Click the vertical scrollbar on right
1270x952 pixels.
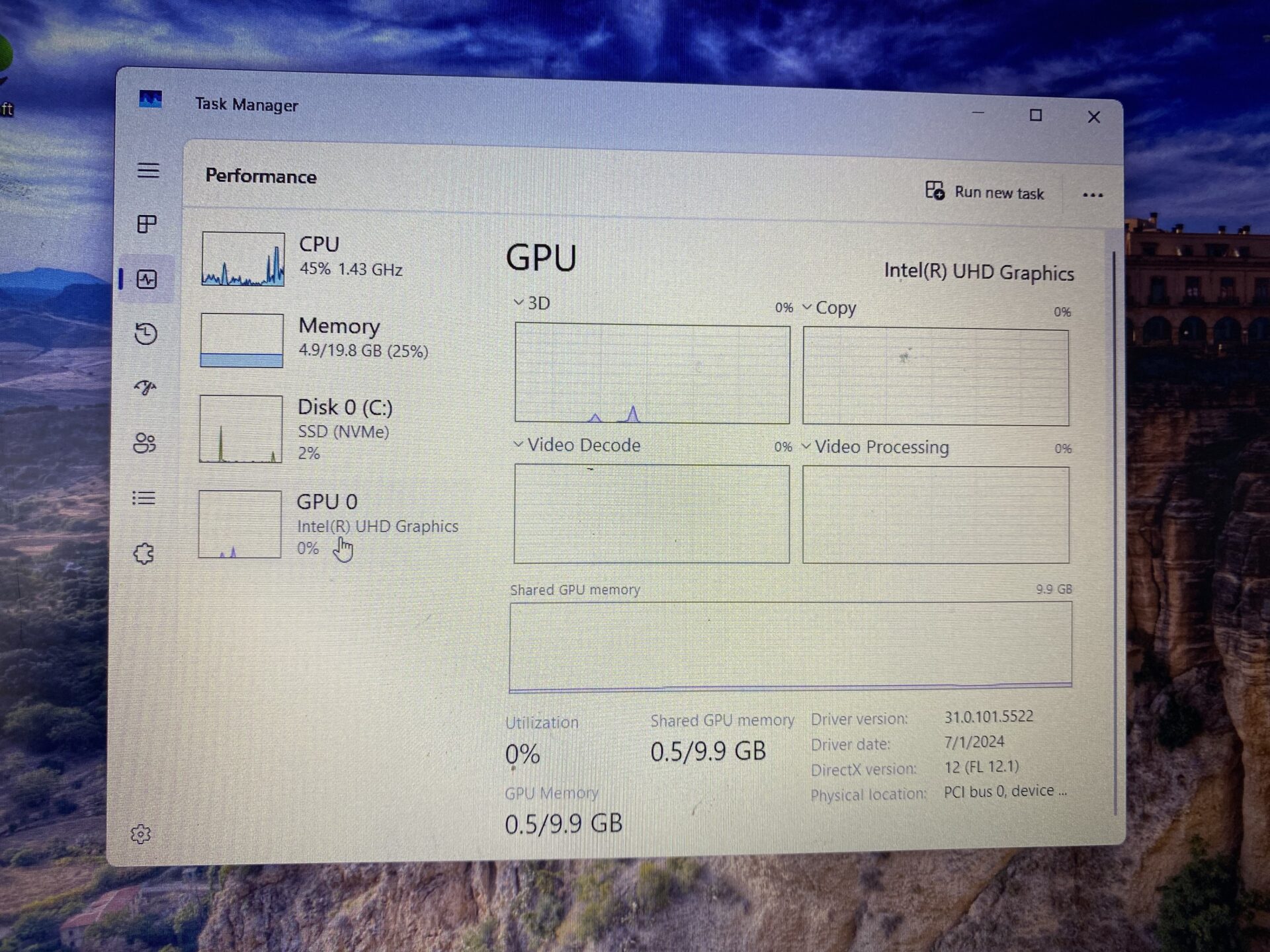(1115, 529)
